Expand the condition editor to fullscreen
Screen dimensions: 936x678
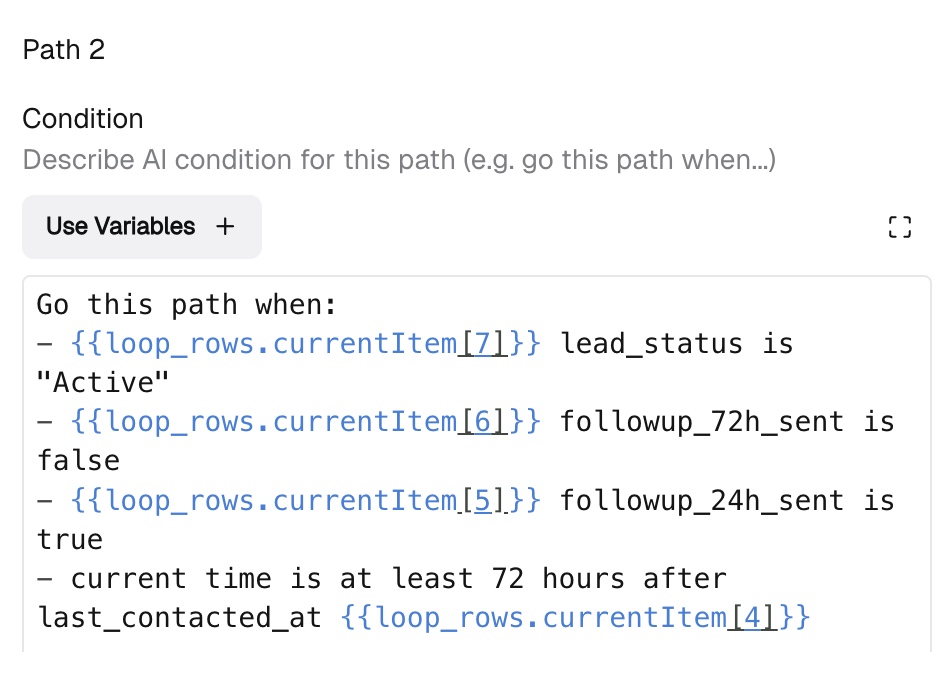[x=900, y=227]
